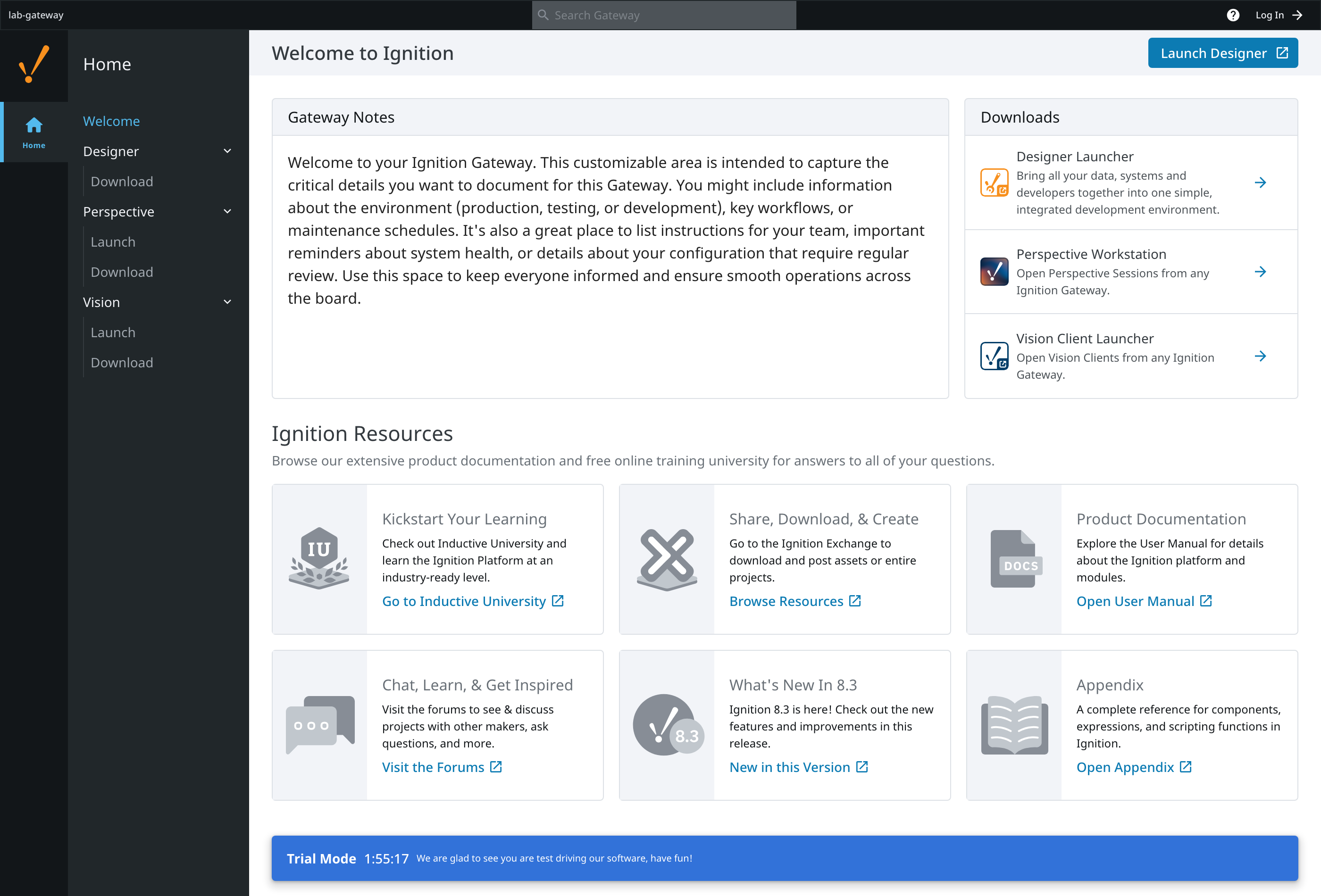The width and height of the screenshot is (1321, 896).
Task: Click the Launch Designer button
Action: point(1223,53)
